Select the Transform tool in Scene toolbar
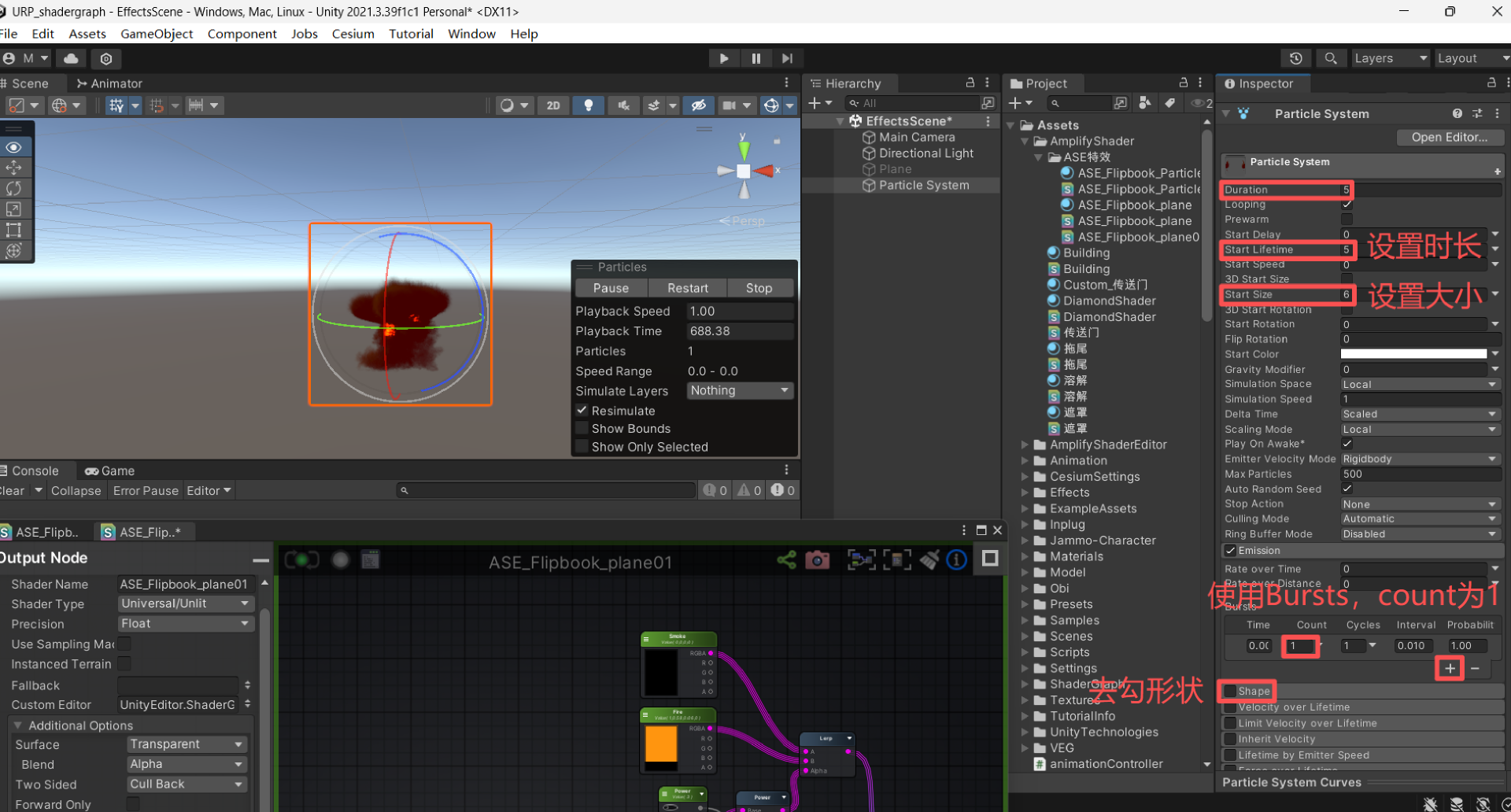1511x812 pixels. [13, 250]
